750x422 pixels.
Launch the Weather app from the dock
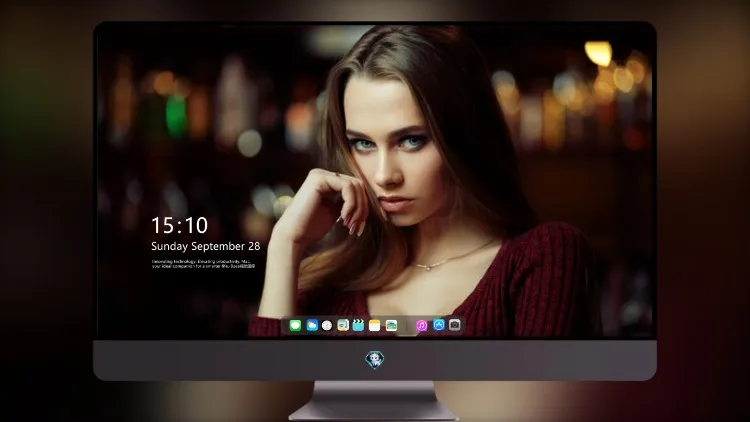[x=312, y=326]
